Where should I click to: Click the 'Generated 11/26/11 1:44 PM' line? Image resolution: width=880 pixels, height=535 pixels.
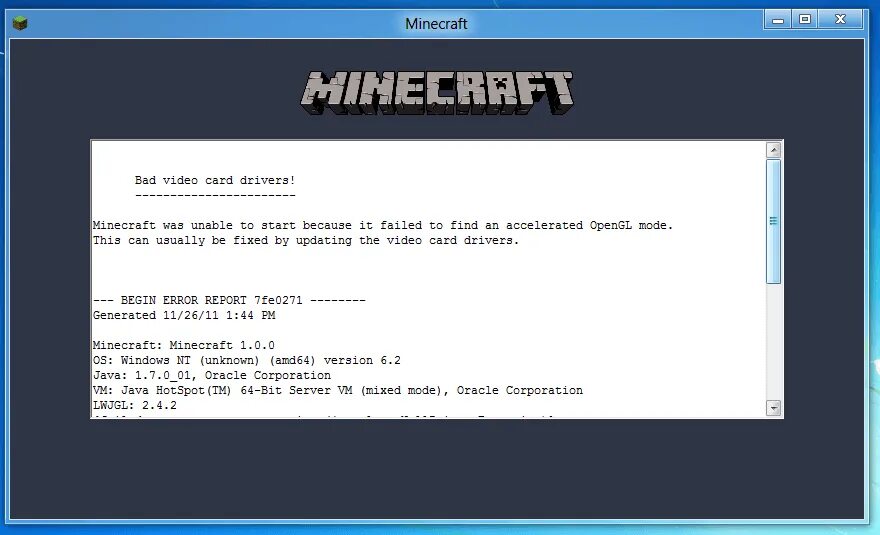tap(184, 315)
